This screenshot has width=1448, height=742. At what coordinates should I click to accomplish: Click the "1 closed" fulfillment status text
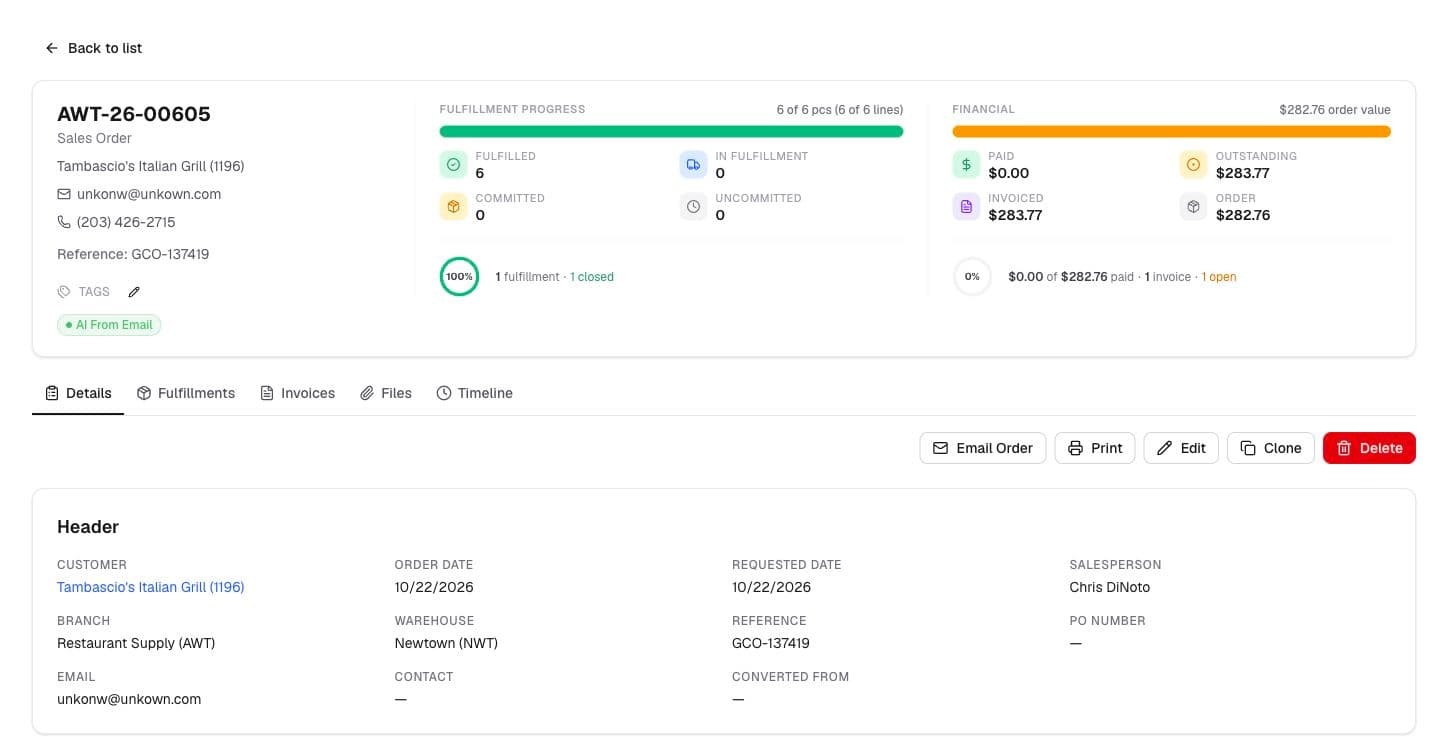point(592,277)
